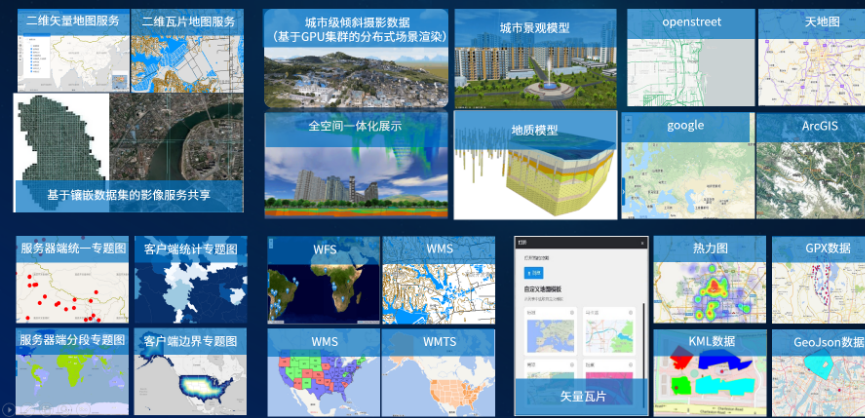Image resolution: width=865 pixels, height=418 pixels.
Task: Click the Europe map template thumbnail in 矢量瓦片 panel
Action: [551, 336]
